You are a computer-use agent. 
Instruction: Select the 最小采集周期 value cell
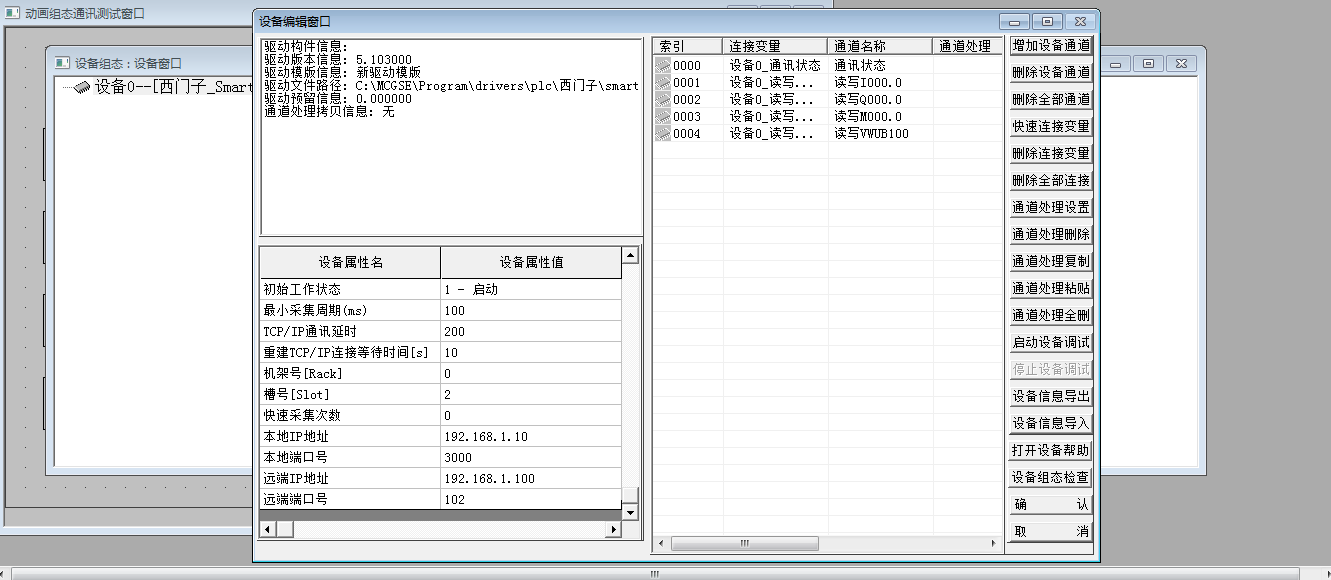(530, 311)
